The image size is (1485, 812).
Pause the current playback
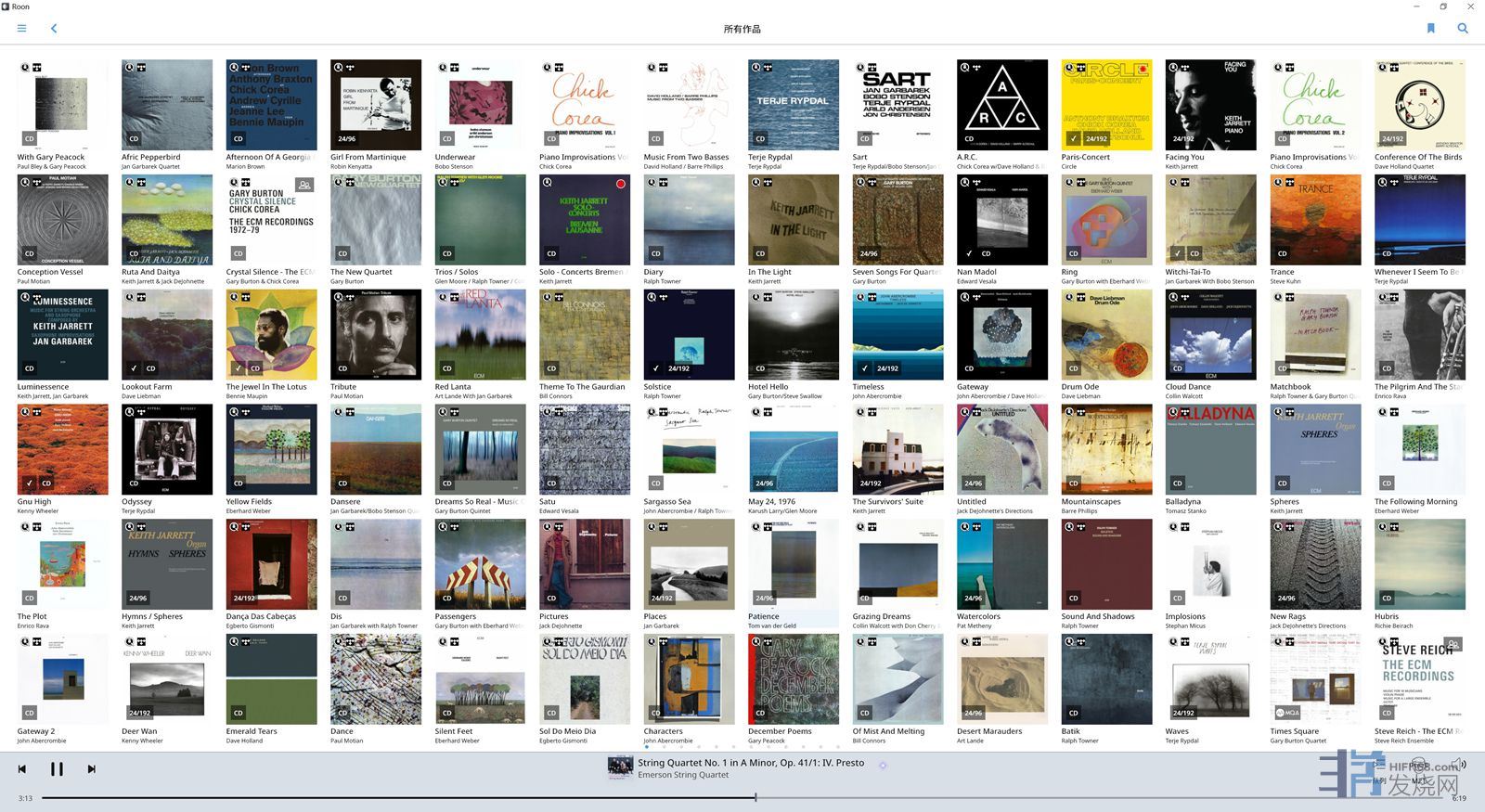coord(57,768)
